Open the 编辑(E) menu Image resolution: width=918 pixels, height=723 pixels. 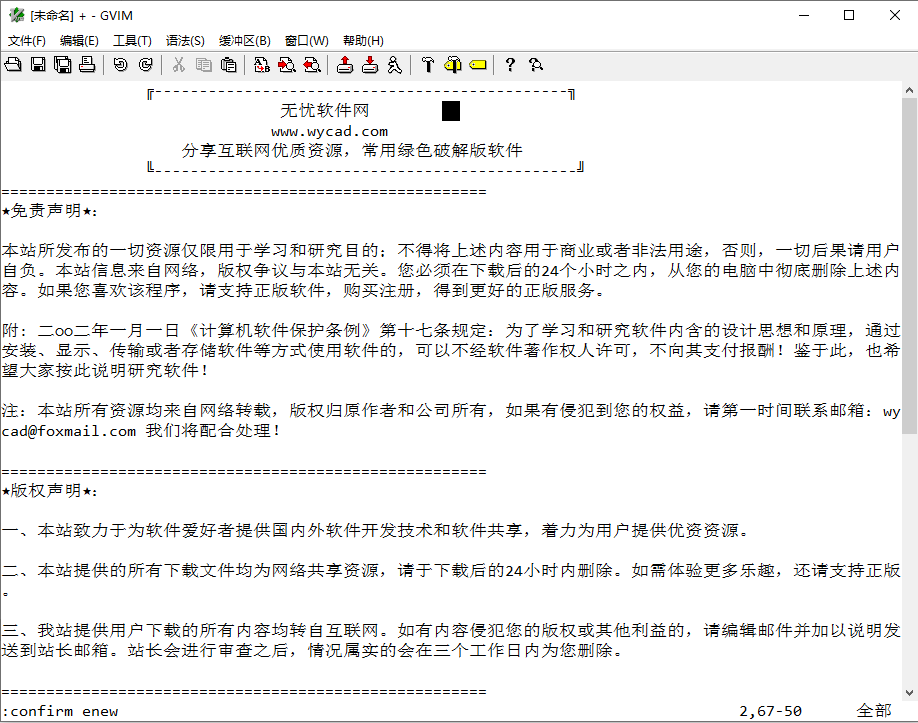pos(79,41)
